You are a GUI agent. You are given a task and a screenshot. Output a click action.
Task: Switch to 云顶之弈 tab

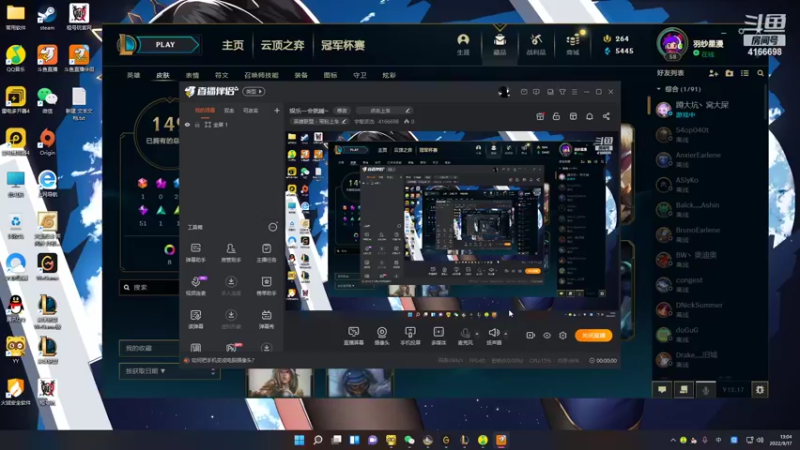tap(282, 45)
